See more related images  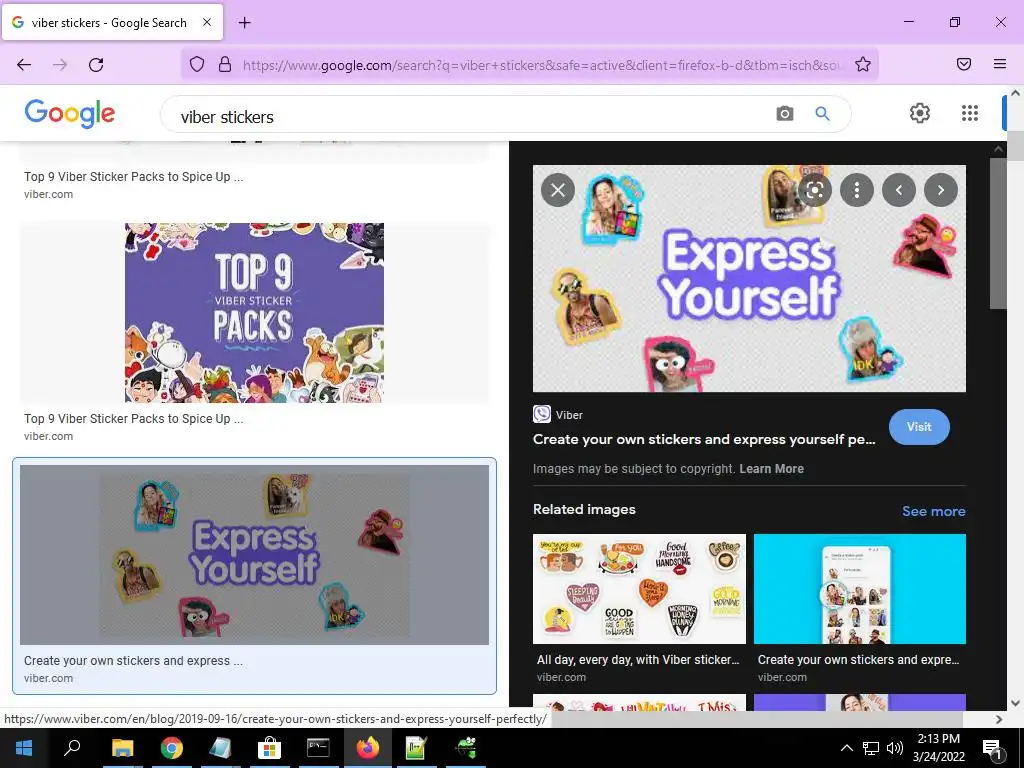tap(933, 511)
